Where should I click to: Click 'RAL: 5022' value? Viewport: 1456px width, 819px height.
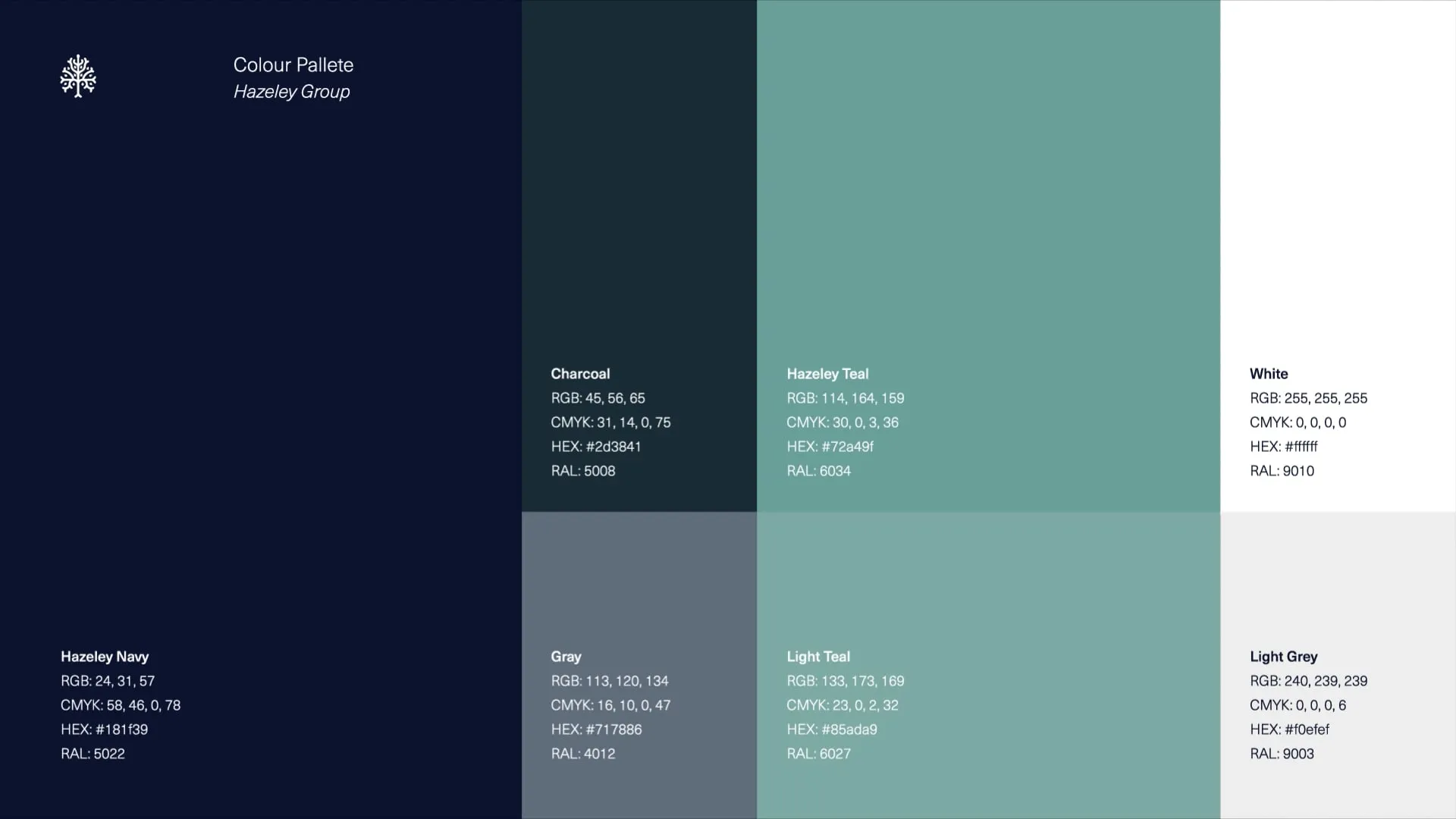[93, 754]
